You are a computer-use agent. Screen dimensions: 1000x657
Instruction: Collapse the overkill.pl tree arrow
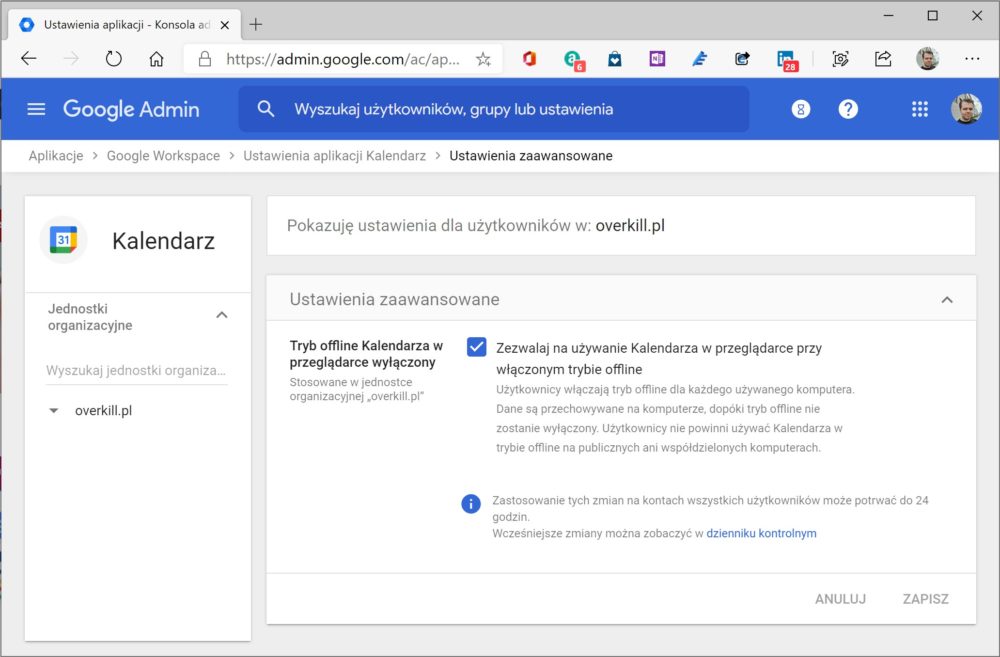click(54, 411)
